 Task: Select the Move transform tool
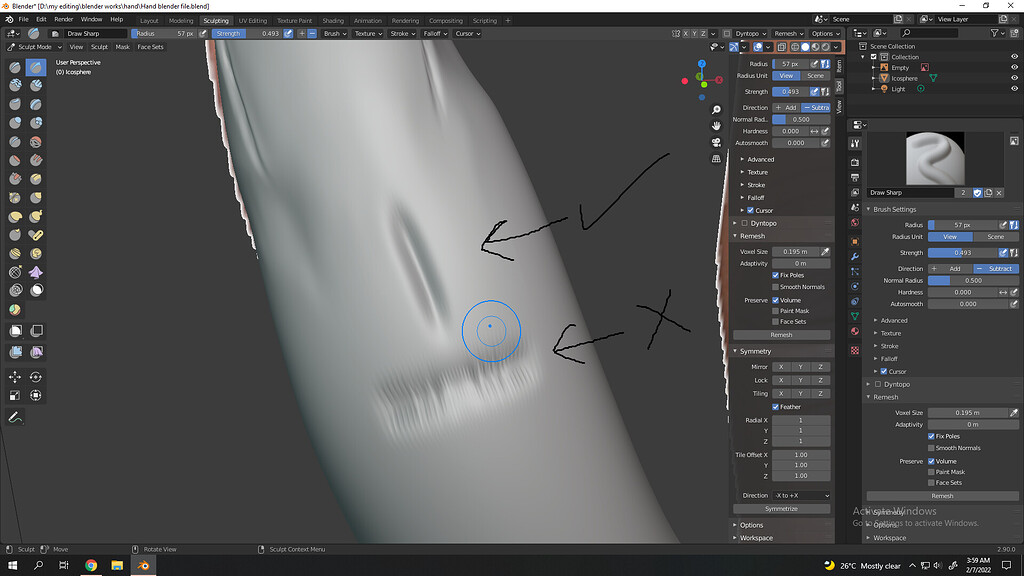(15, 377)
